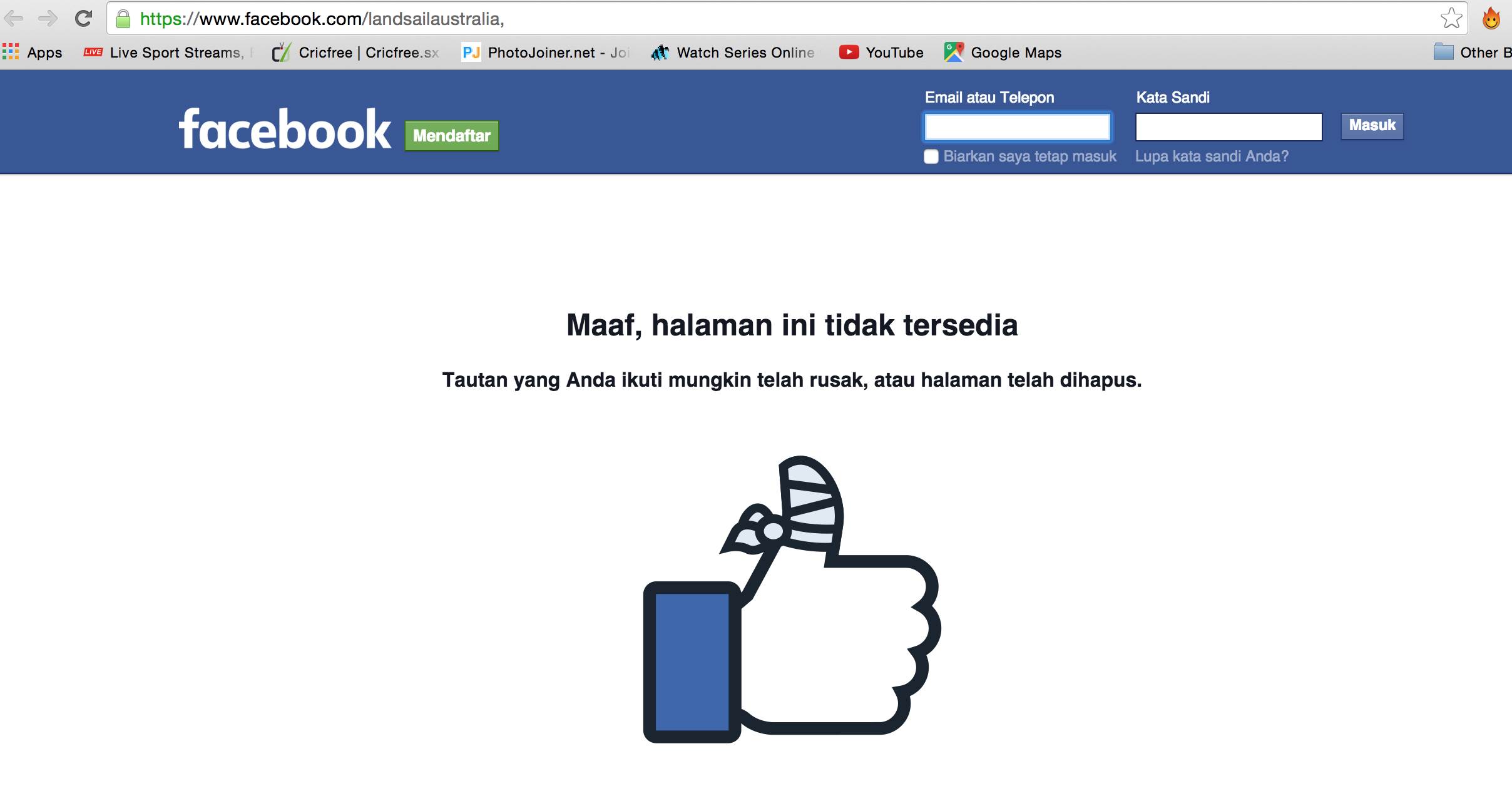Expand the Other Bookmarks folder
Viewport: 1512px width, 806px height.
1471,53
